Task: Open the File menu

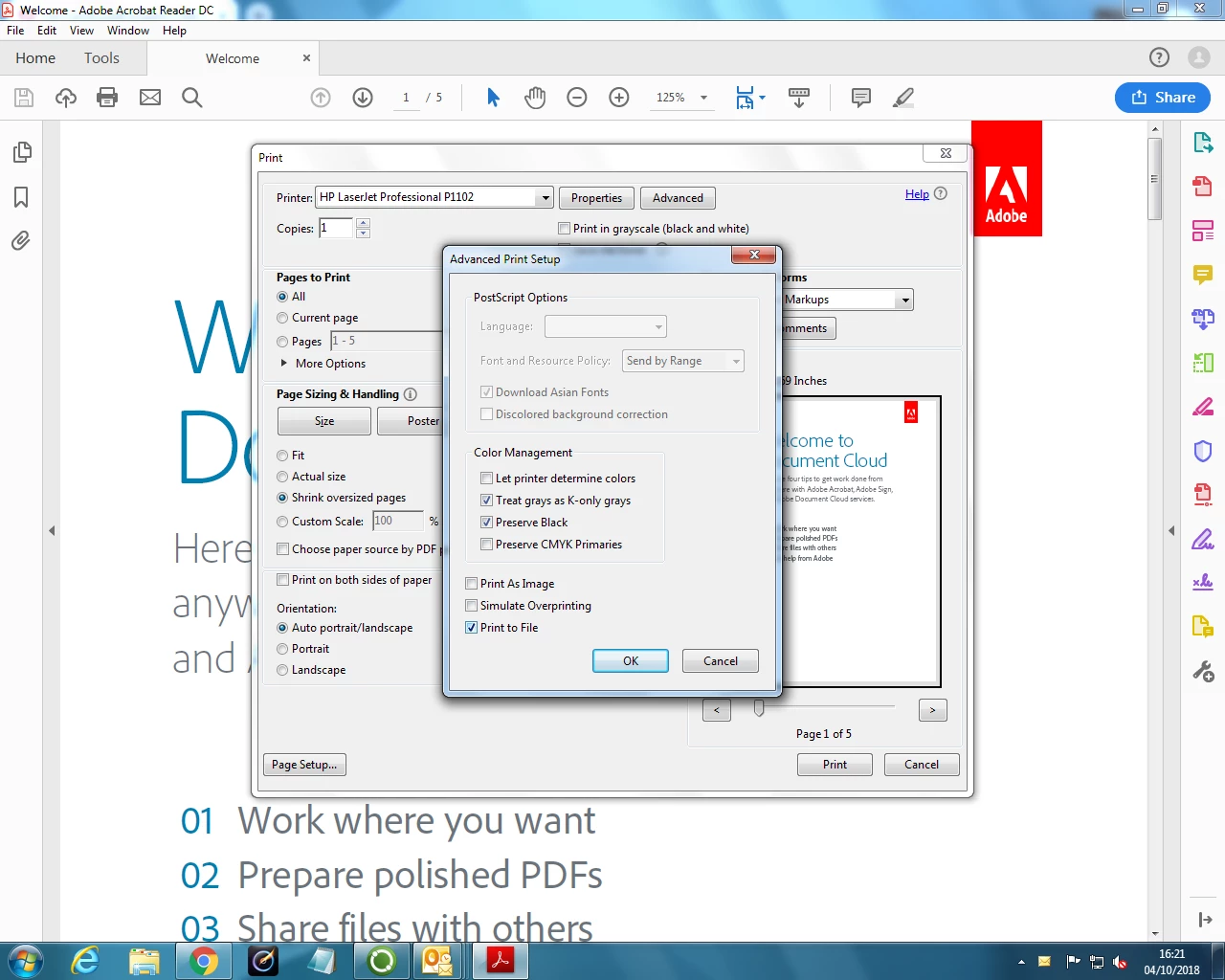Action: [x=15, y=31]
